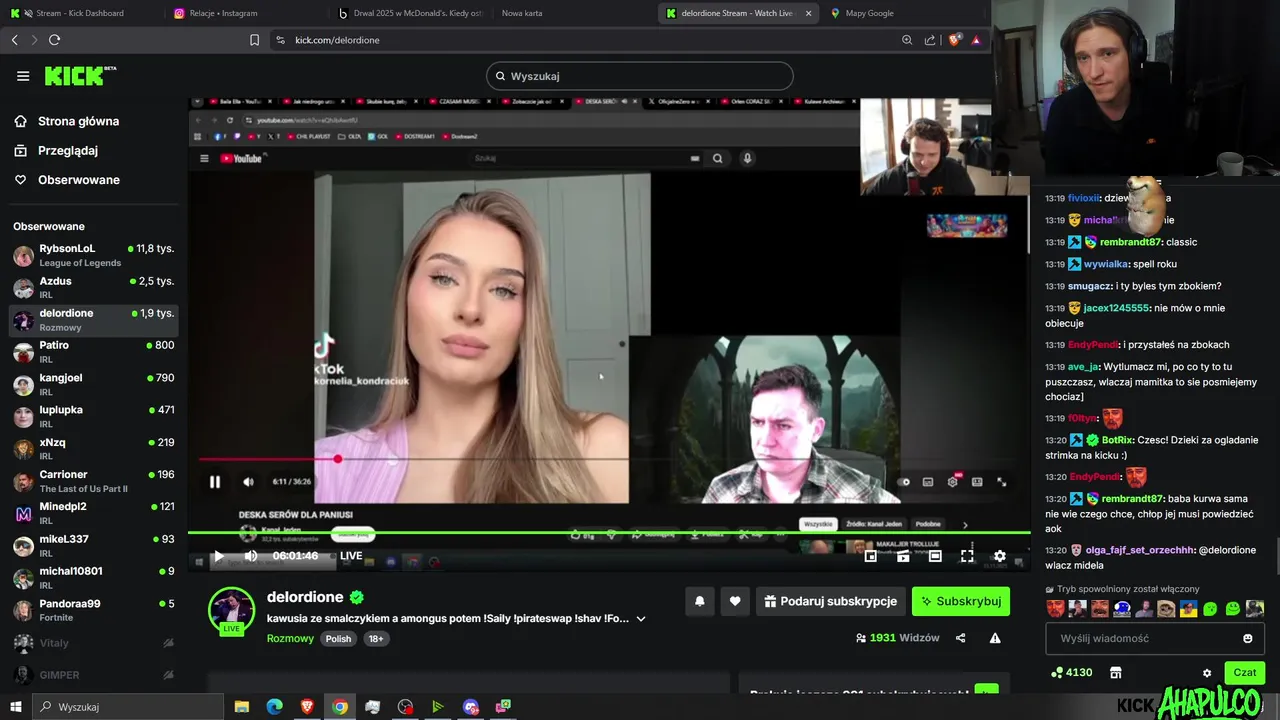Screen dimensions: 1280x720
Task: Click the share icon next to viewers
Action: [961, 638]
